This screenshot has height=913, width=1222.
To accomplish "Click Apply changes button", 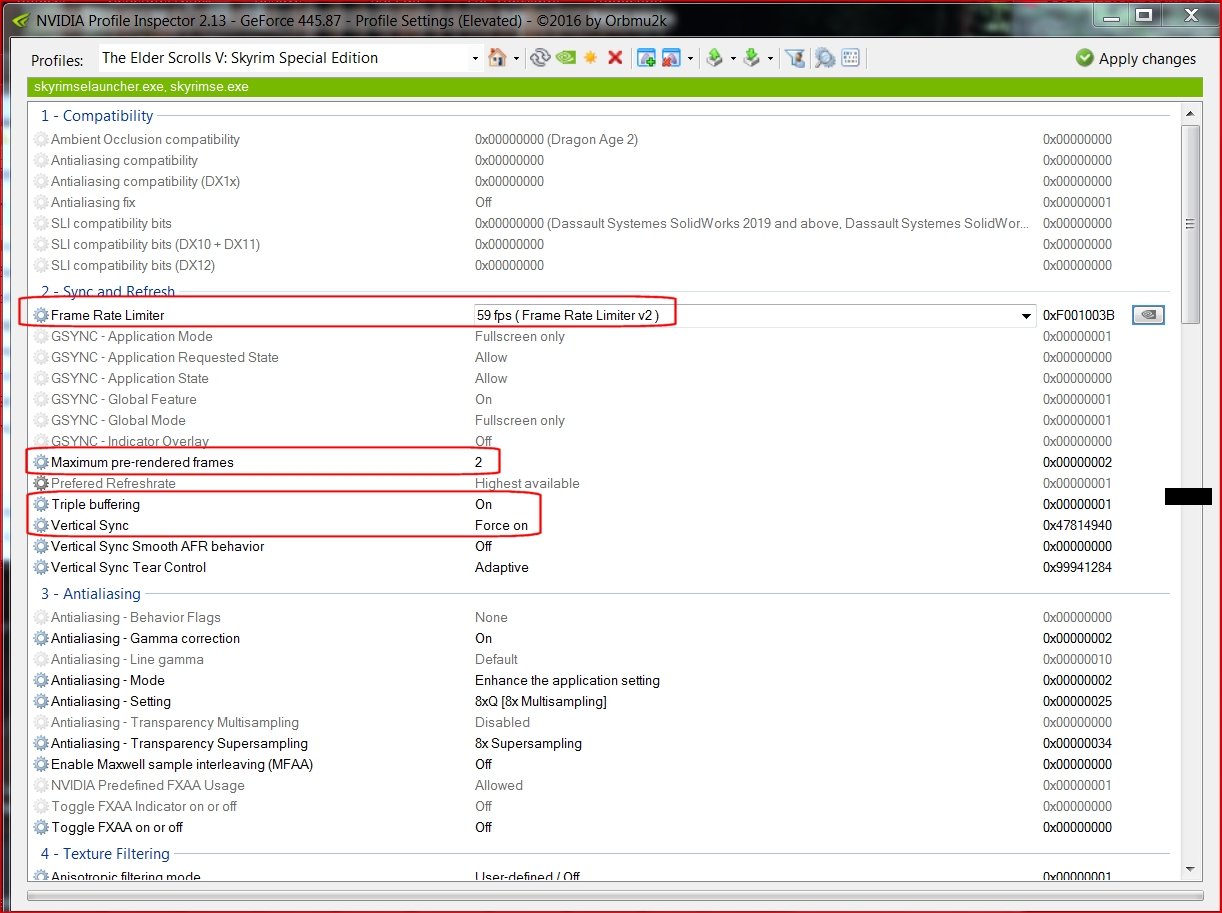I will tap(1136, 58).
